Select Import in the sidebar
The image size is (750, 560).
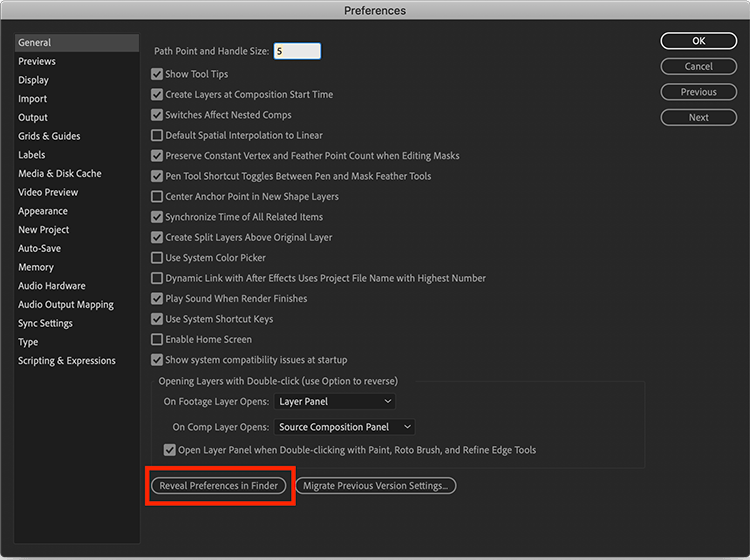click(33, 99)
